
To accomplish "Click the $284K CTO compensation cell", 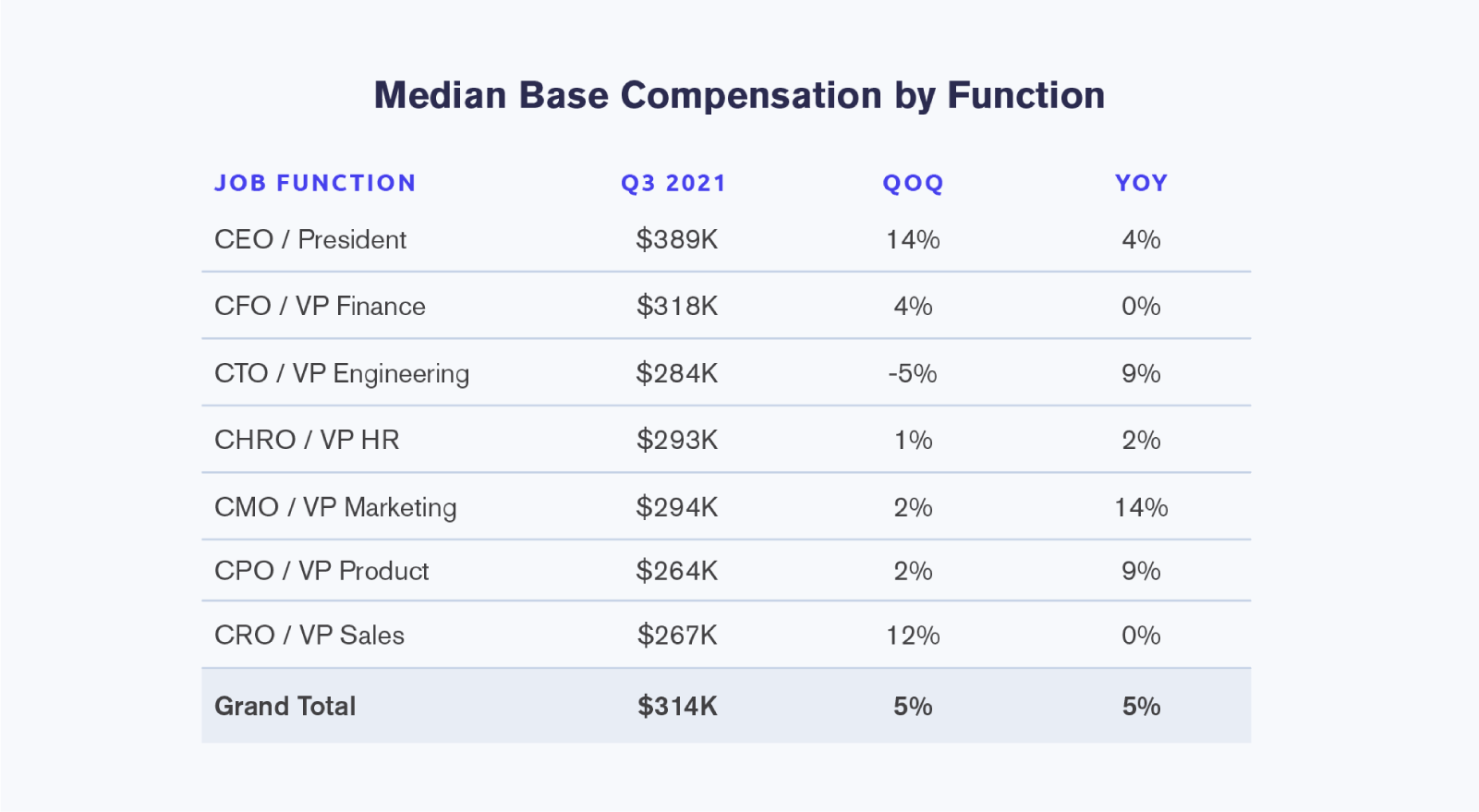I will 677,374.
